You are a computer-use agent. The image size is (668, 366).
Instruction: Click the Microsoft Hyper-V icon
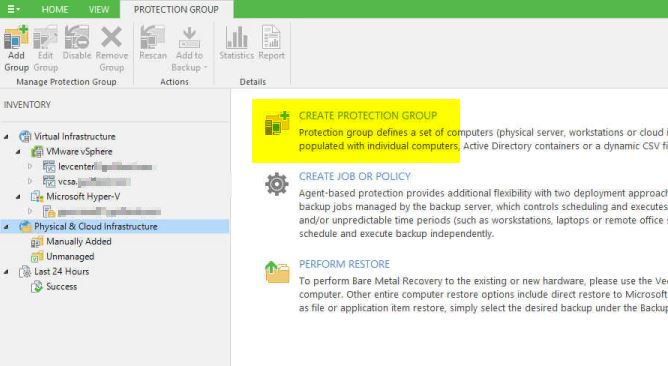tap(37, 196)
